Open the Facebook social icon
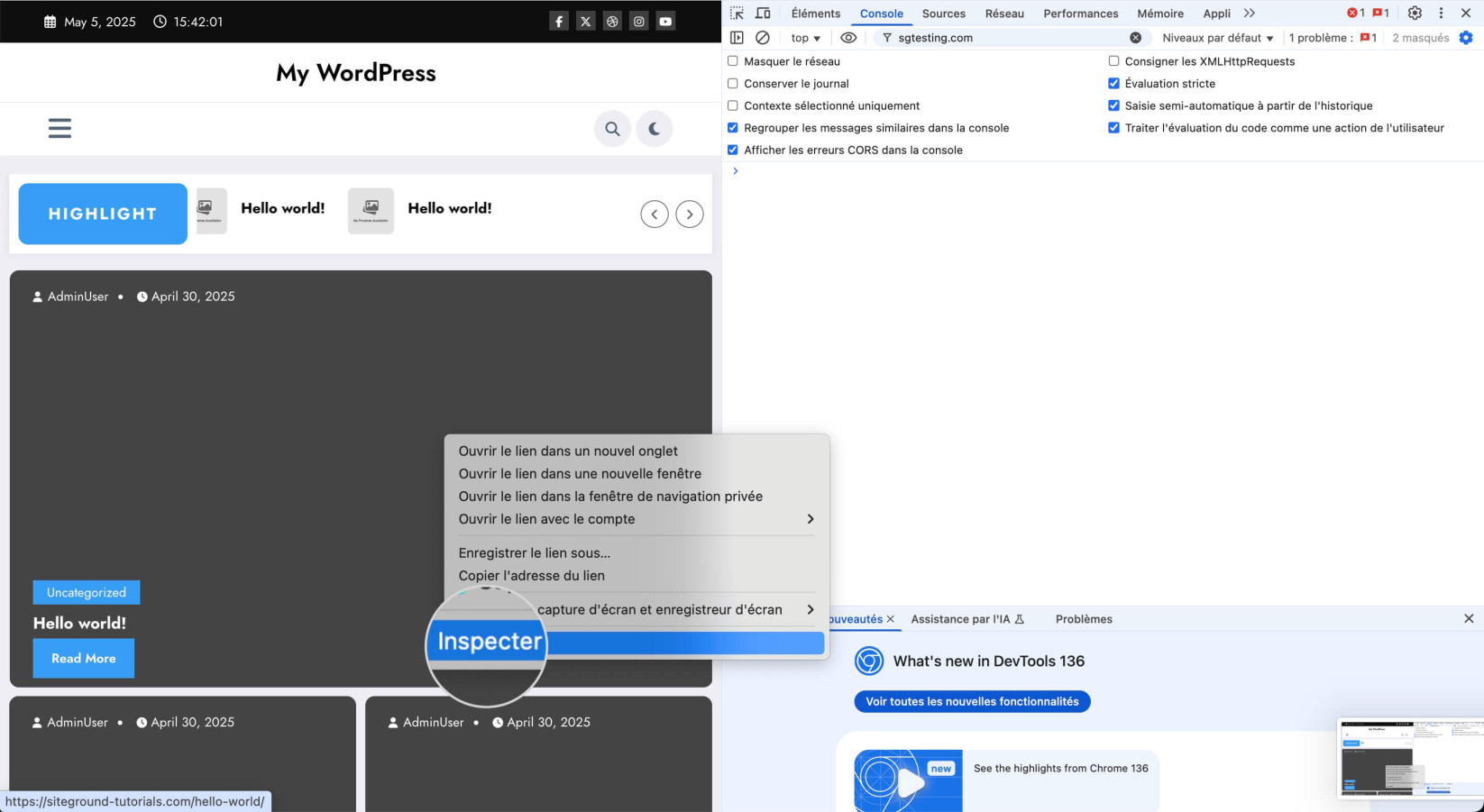Screen dimensions: 1484x812 (x=559, y=22)
